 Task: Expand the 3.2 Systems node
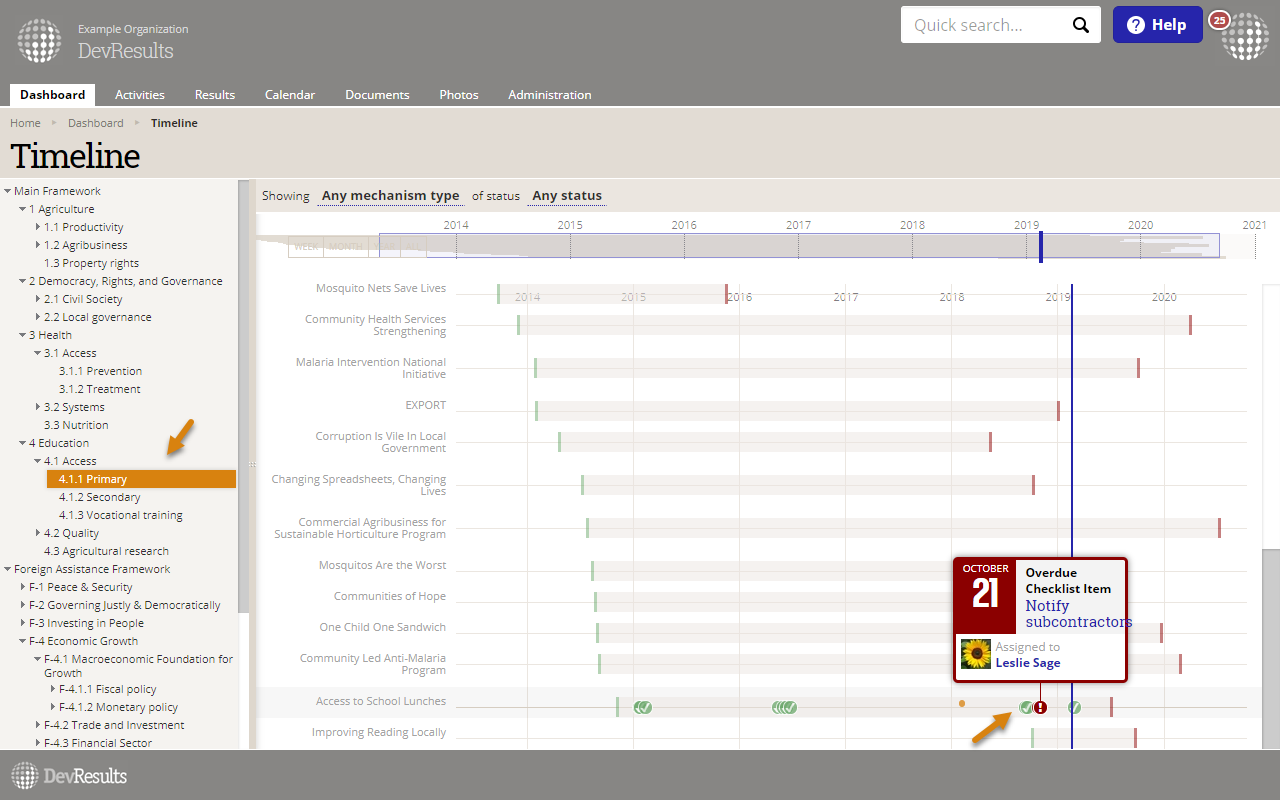click(38, 407)
